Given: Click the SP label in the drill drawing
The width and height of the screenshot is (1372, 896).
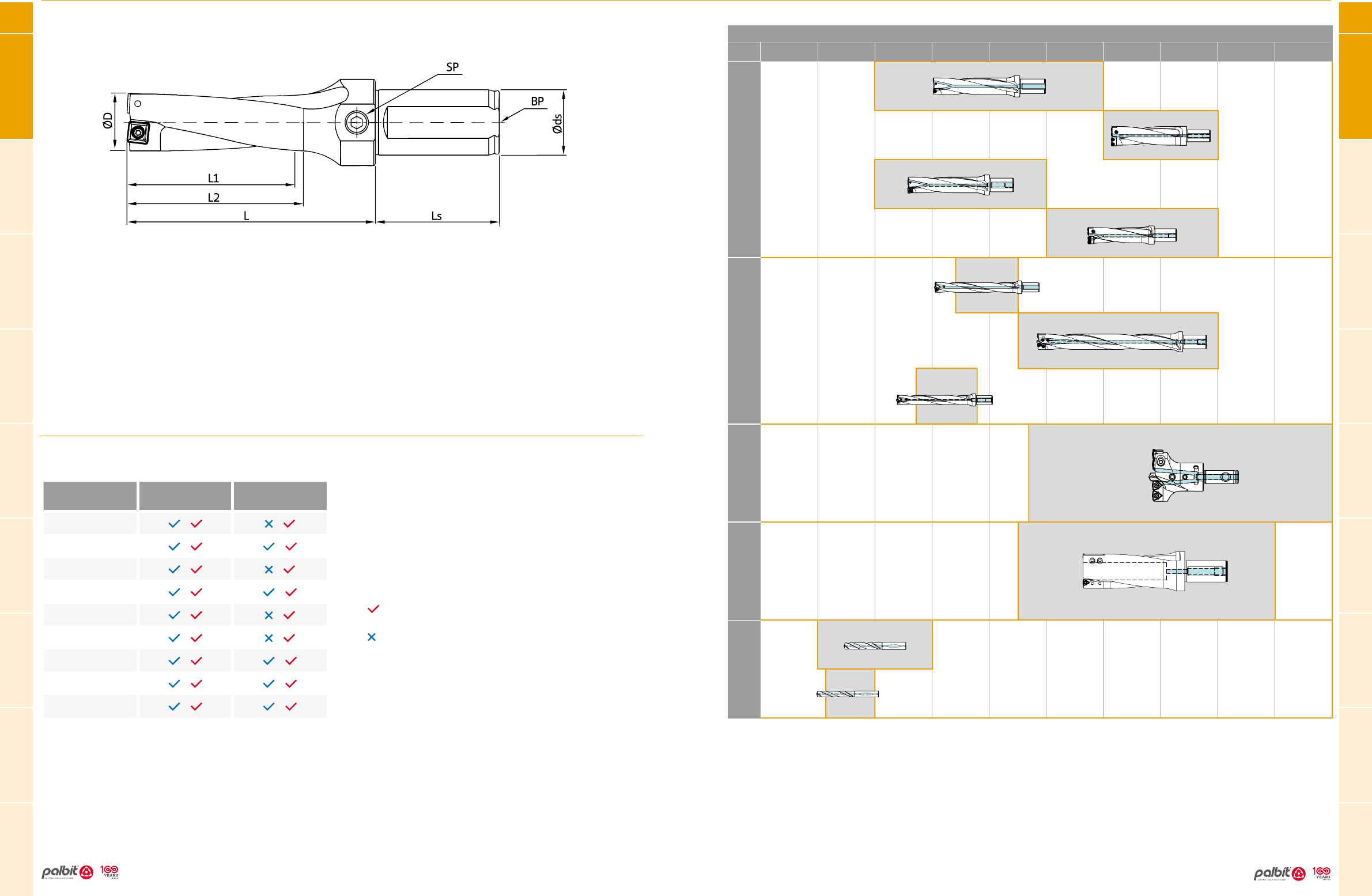Looking at the screenshot, I should pyautogui.click(x=452, y=67).
